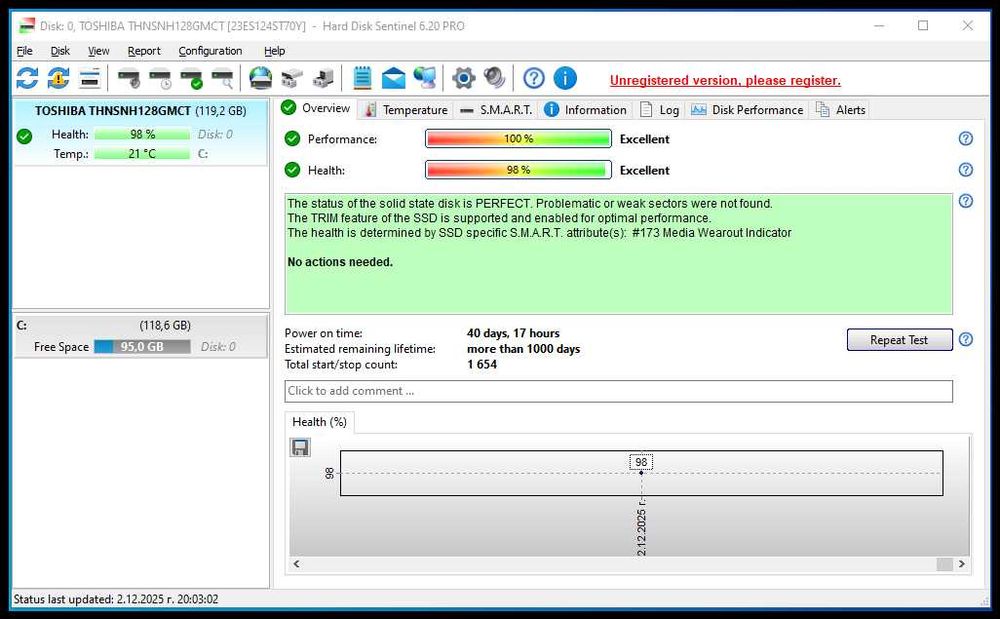Click the disk panel toolbar icon after refresh icons
The image size is (1000, 619).
pyautogui.click(x=89, y=79)
